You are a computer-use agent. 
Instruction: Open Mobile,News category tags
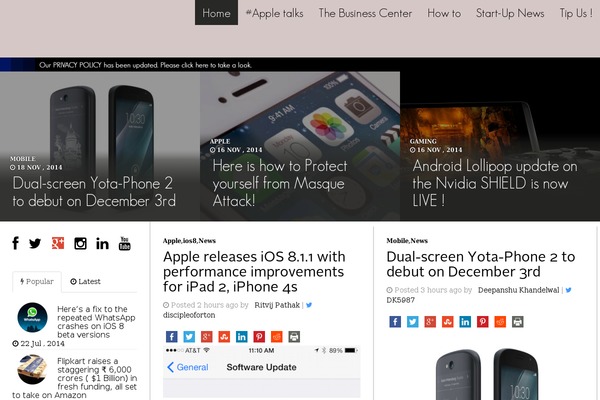click(x=407, y=241)
